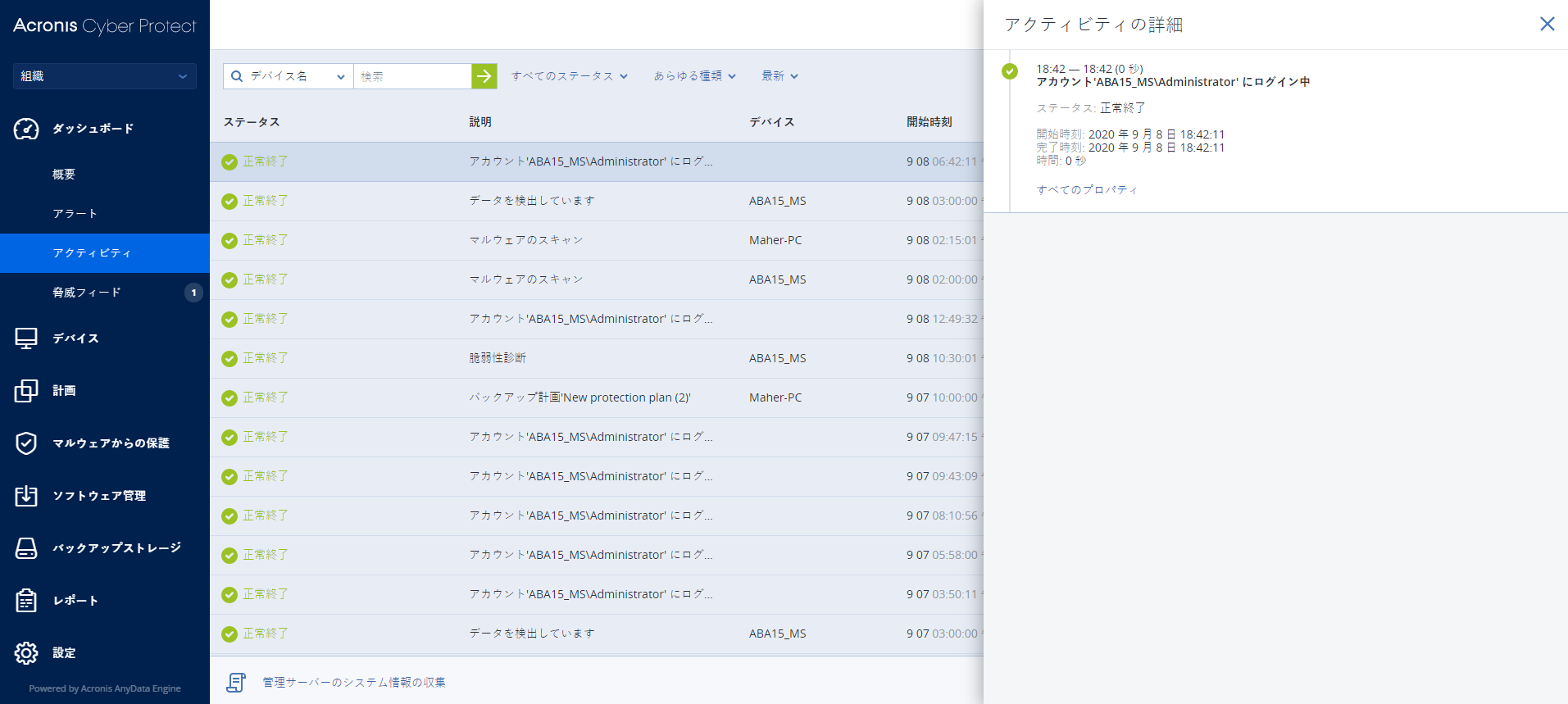Open the あらゆる種類 type filter
This screenshot has height=704, width=1568.
point(694,76)
